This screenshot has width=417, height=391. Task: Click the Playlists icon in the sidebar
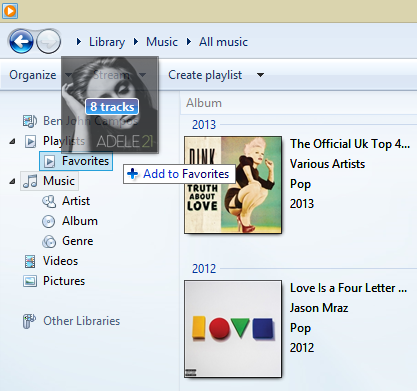pyautogui.click(x=30, y=141)
